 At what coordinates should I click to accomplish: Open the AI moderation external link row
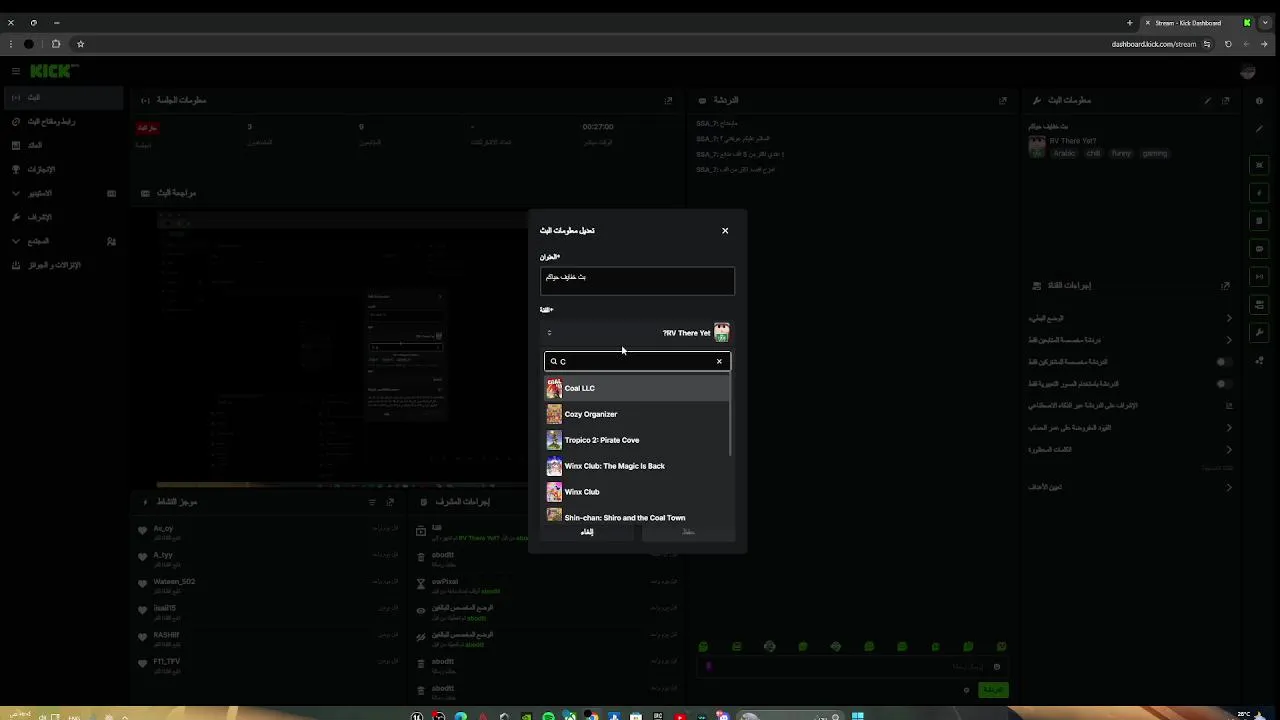1130,406
